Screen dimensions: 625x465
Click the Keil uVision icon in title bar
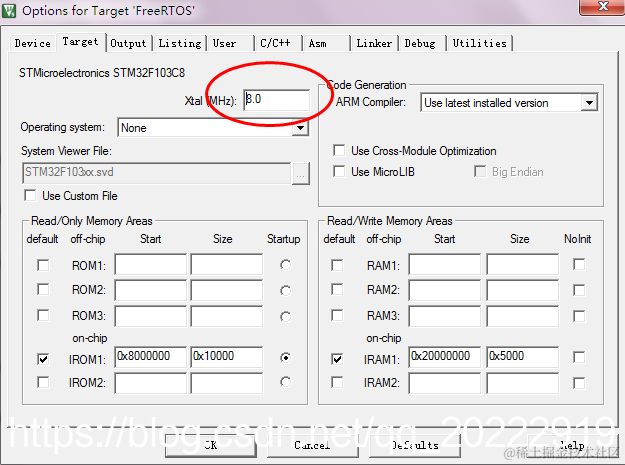pyautogui.click(x=9, y=10)
